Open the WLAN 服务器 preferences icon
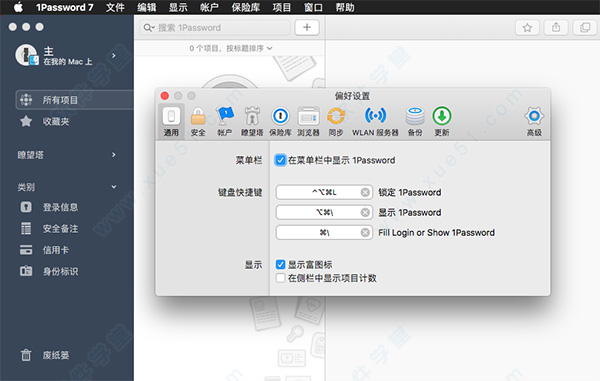Viewport: 600px width, 381px height. click(375, 116)
